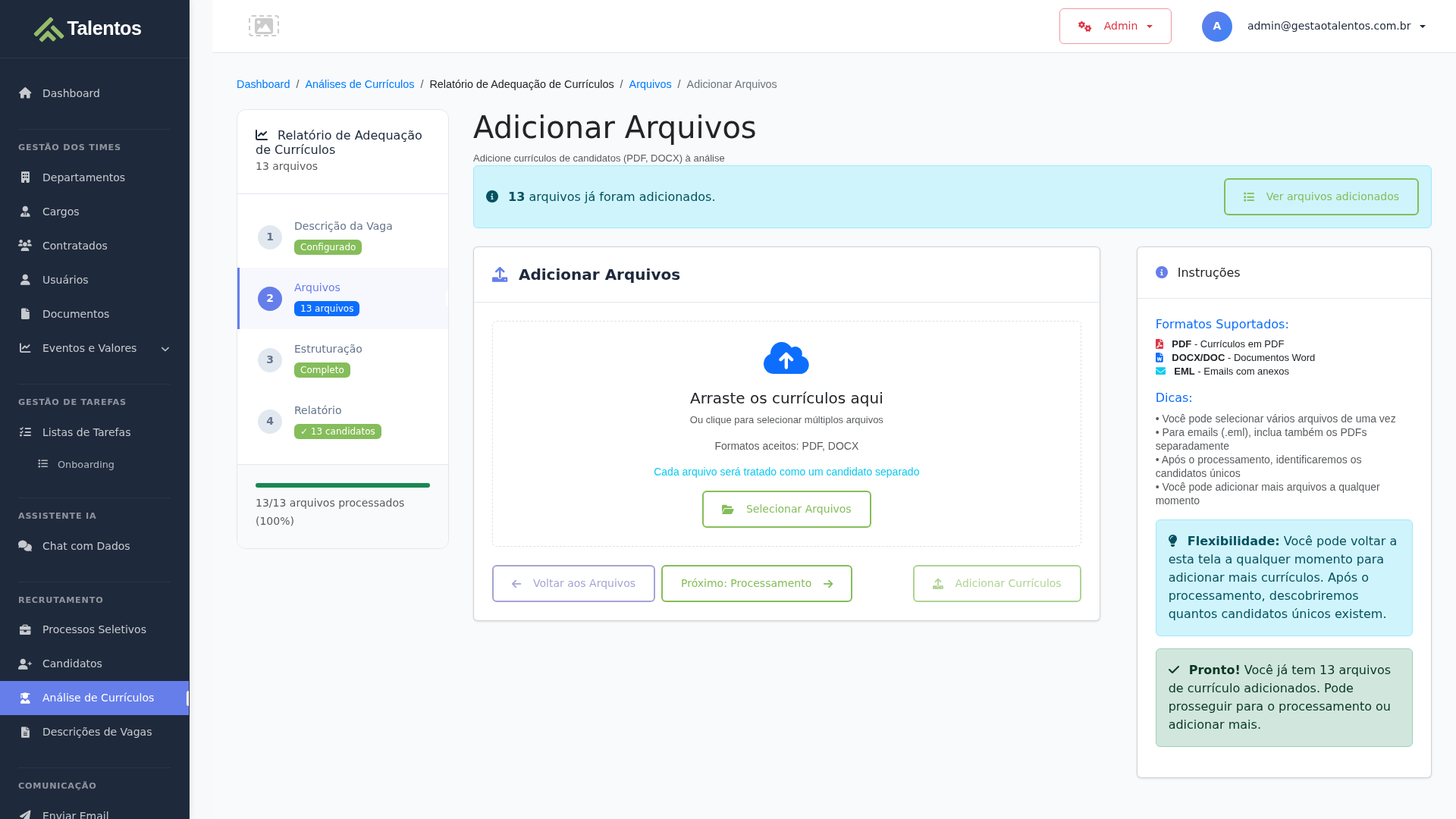The height and width of the screenshot is (819, 1456).
Task: Click the Departamentos building icon
Action: point(26,177)
